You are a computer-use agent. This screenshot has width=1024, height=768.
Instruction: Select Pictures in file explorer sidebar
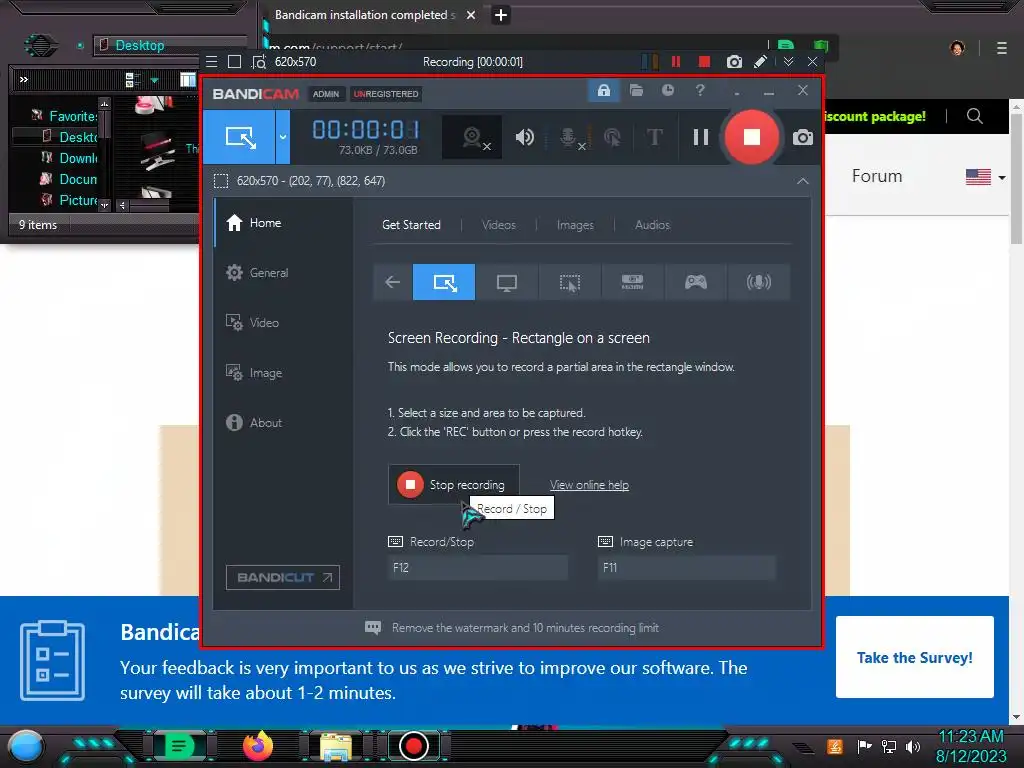pos(78,200)
